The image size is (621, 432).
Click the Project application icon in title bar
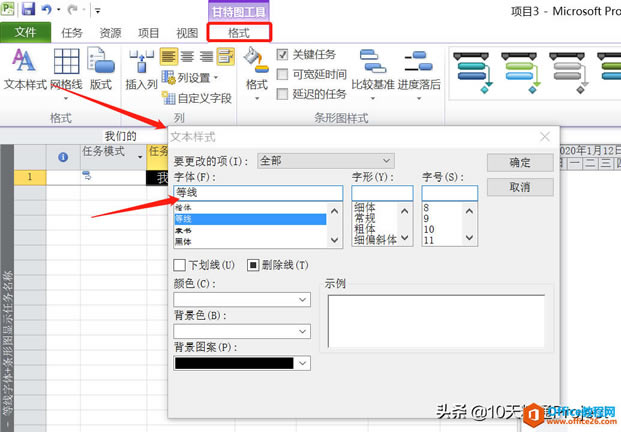pyautogui.click(x=8, y=9)
